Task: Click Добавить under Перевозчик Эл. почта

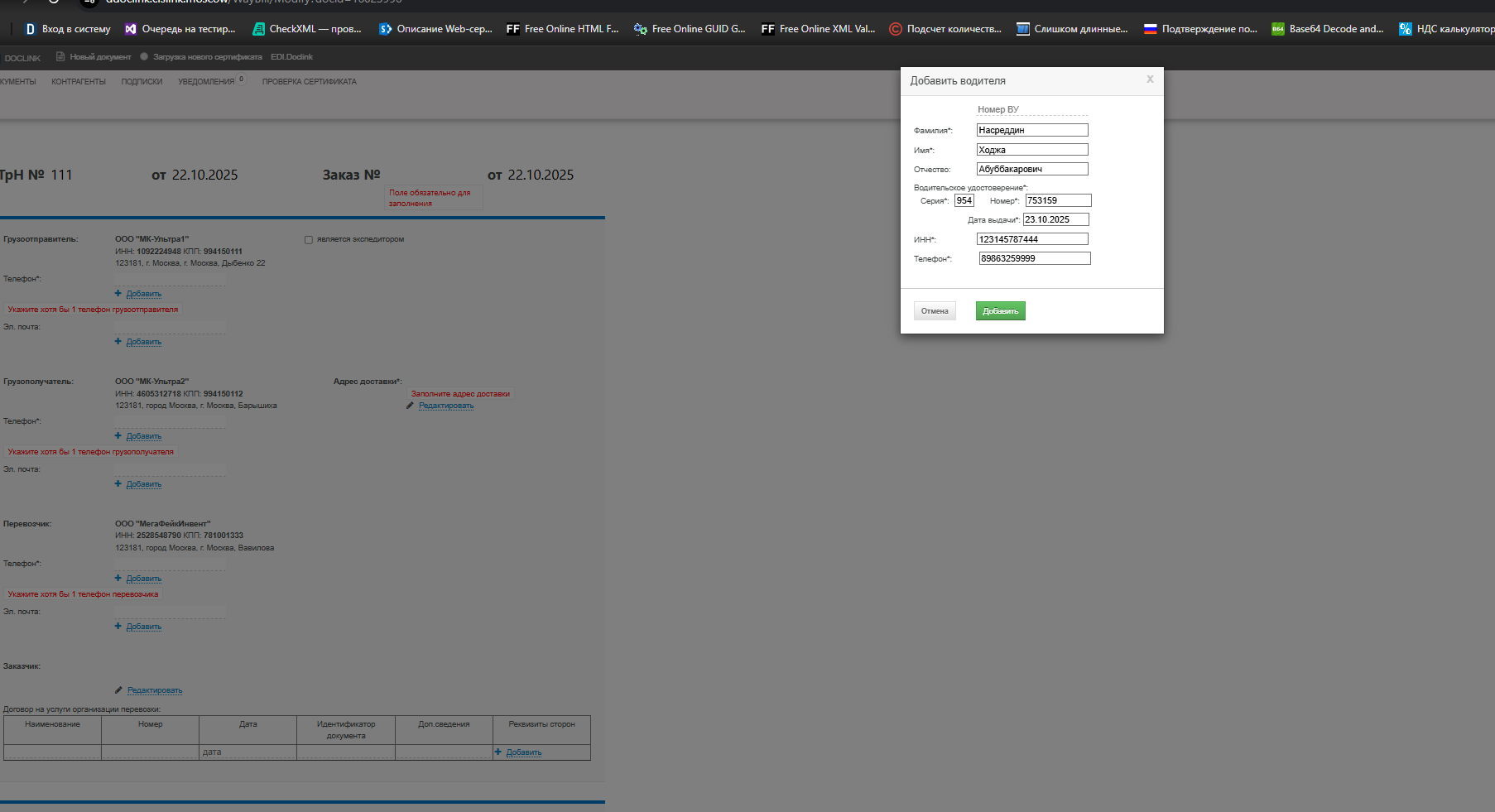Action: coord(143,627)
